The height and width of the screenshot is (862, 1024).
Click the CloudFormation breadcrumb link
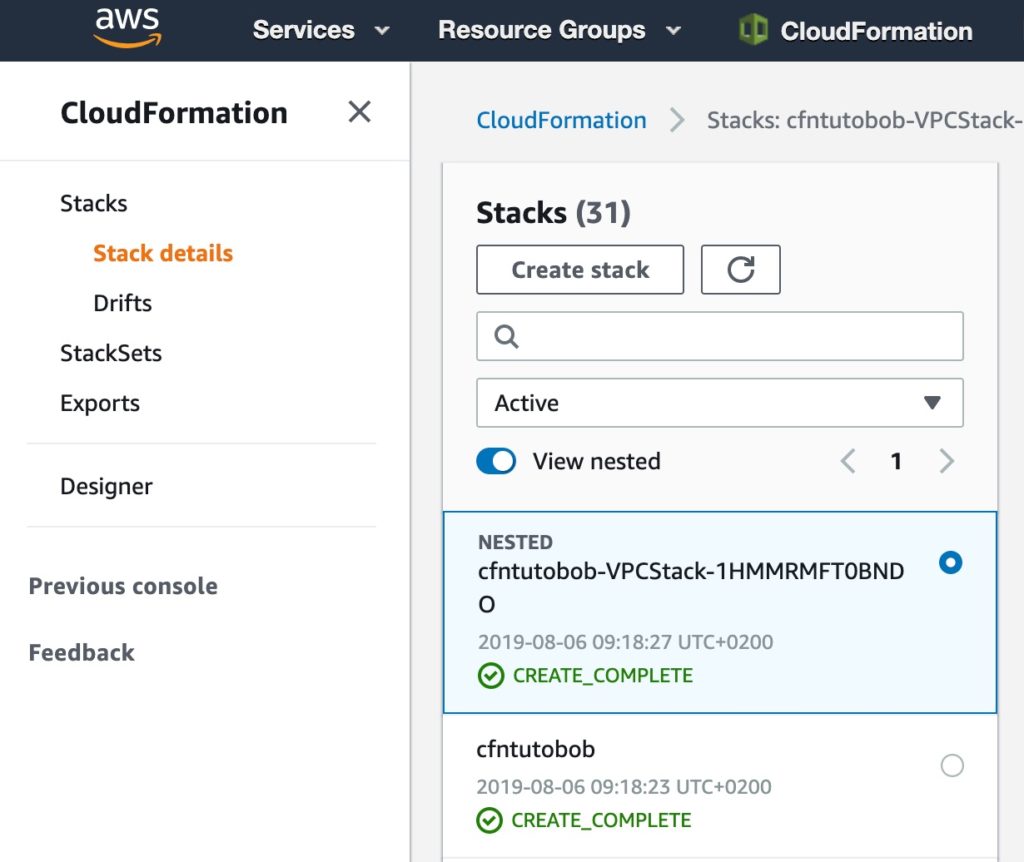coord(561,120)
